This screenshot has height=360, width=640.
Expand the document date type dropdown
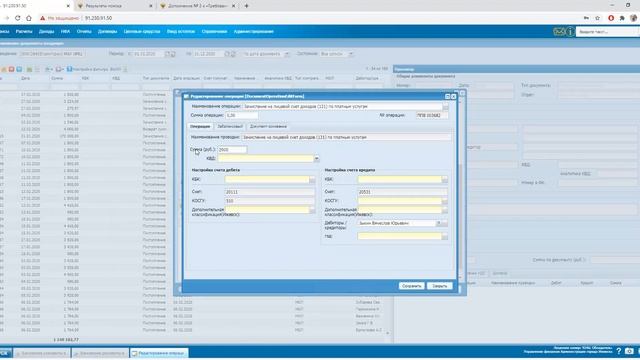(287, 54)
